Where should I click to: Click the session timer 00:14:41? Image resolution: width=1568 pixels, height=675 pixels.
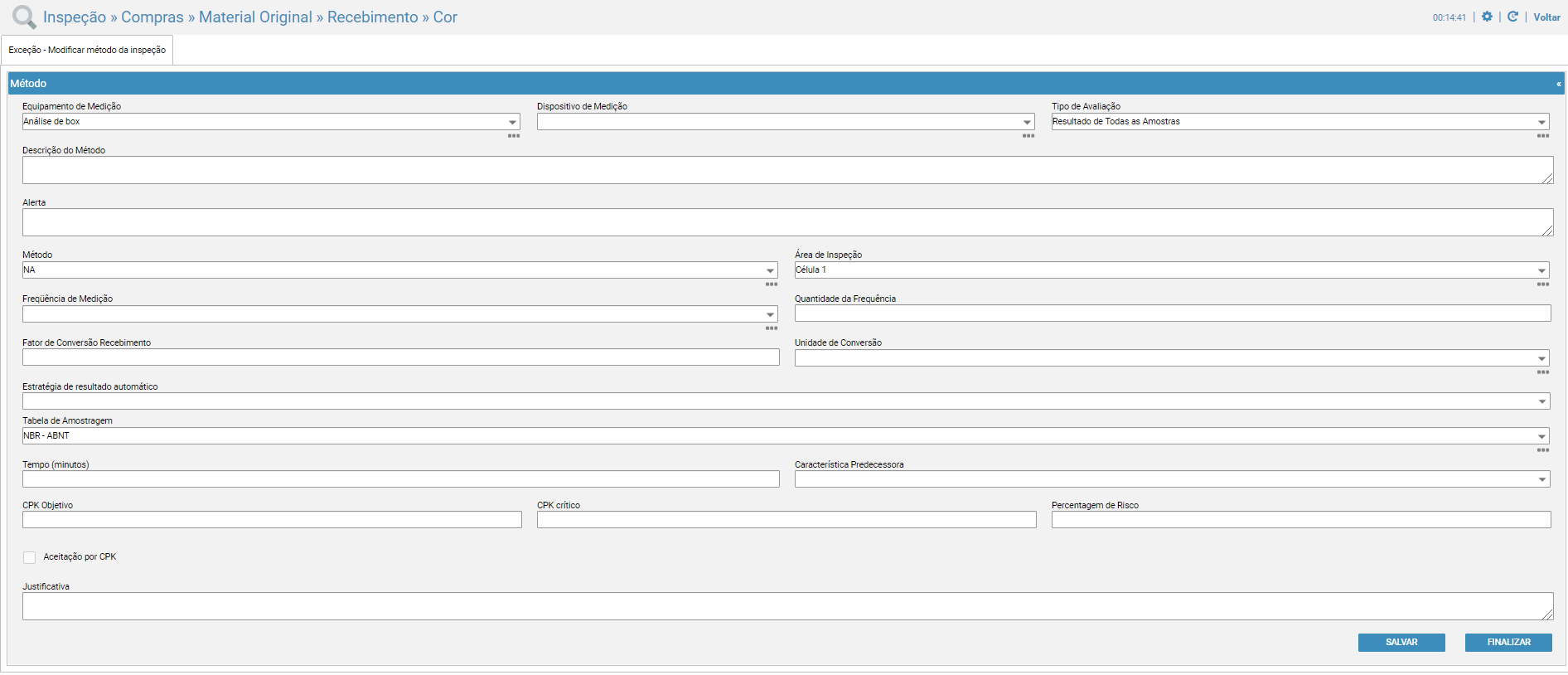(1449, 17)
